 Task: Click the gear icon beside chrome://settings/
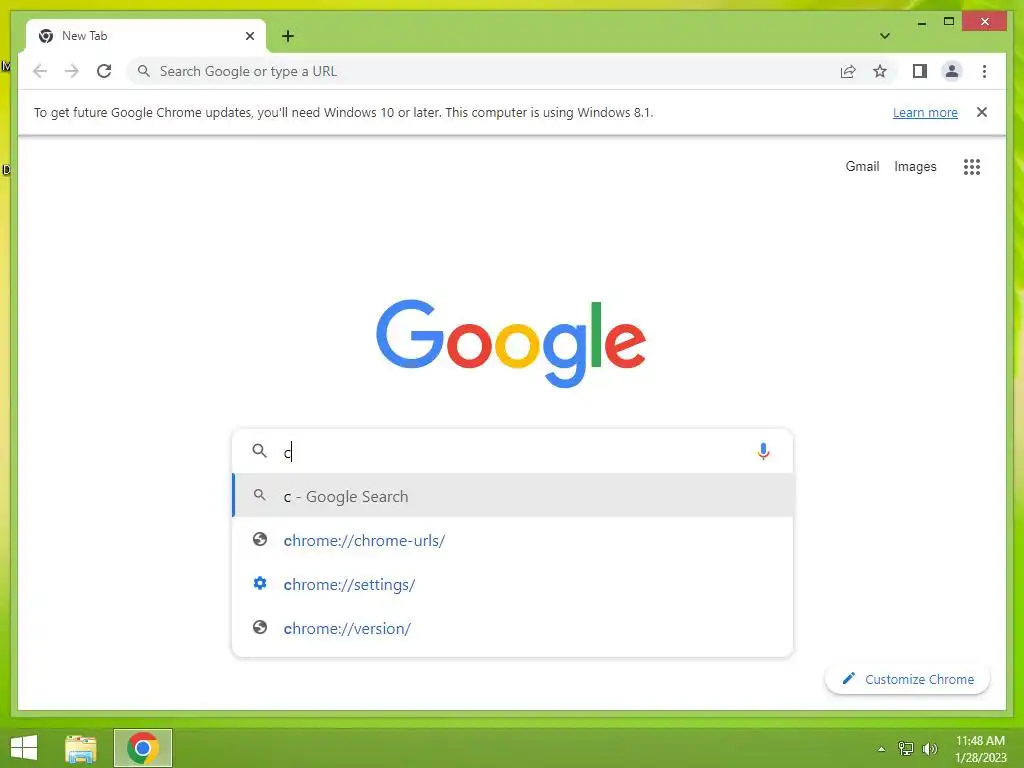tap(260, 583)
